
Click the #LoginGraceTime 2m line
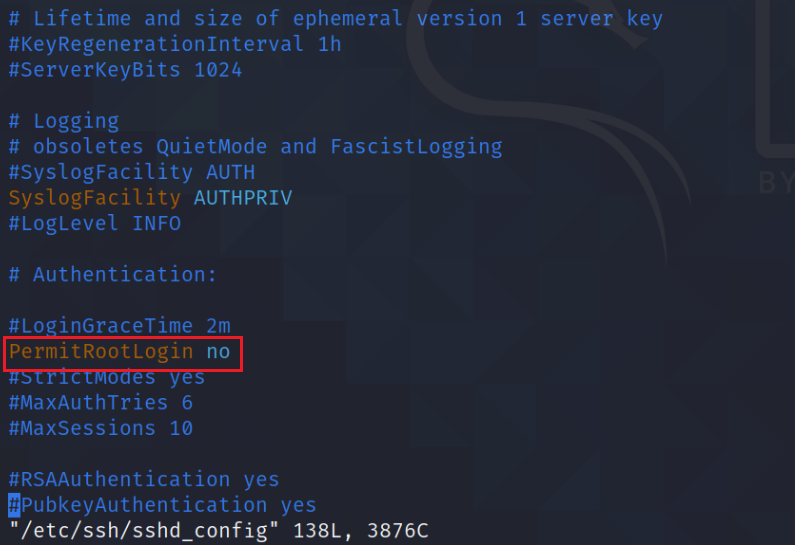[120, 325]
